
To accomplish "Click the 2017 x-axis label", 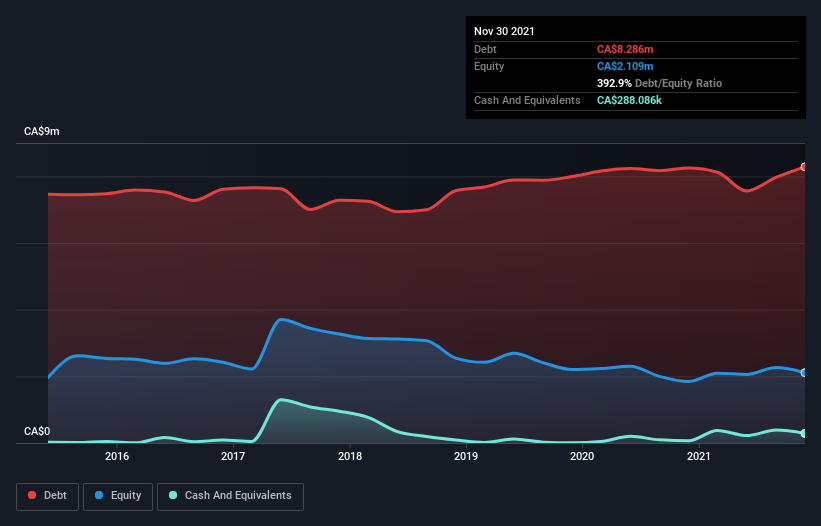I will coord(233,456).
